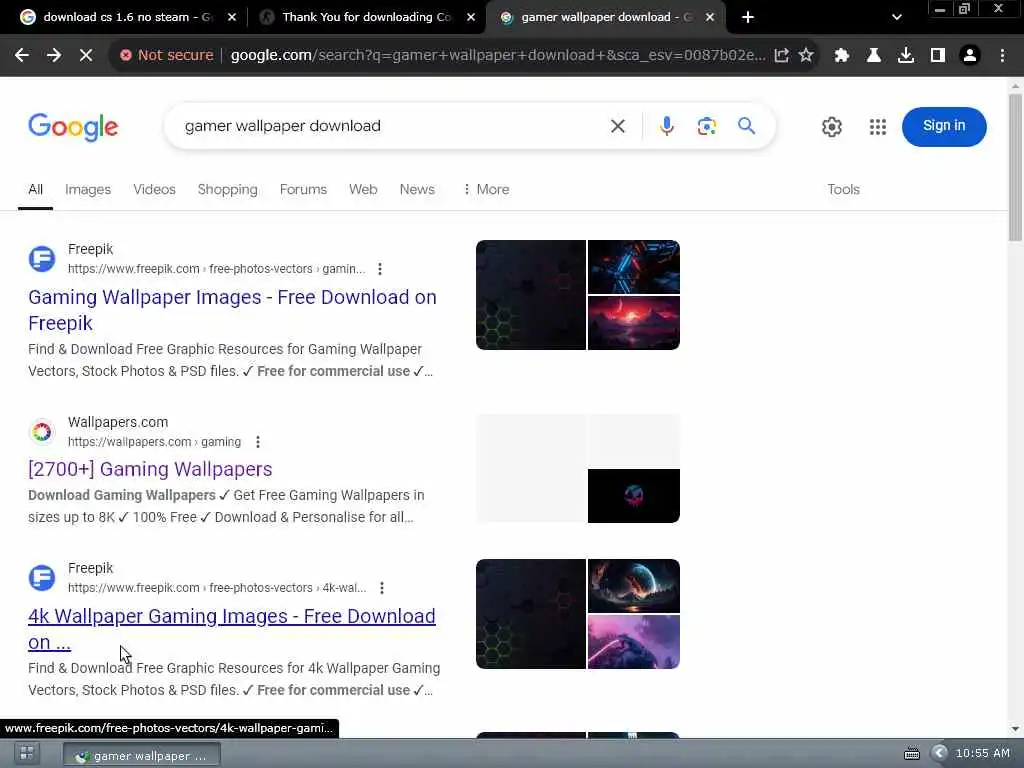Share this page from the address bar
The height and width of the screenshot is (768, 1024).
[x=782, y=56]
